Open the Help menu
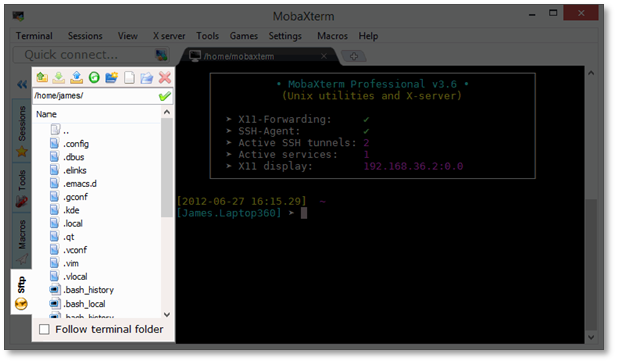This screenshot has width=617, height=363. click(368, 36)
